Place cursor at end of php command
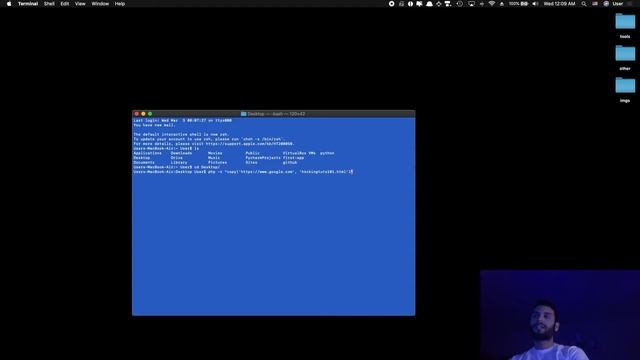The height and width of the screenshot is (360, 640). pyautogui.click(x=352, y=172)
